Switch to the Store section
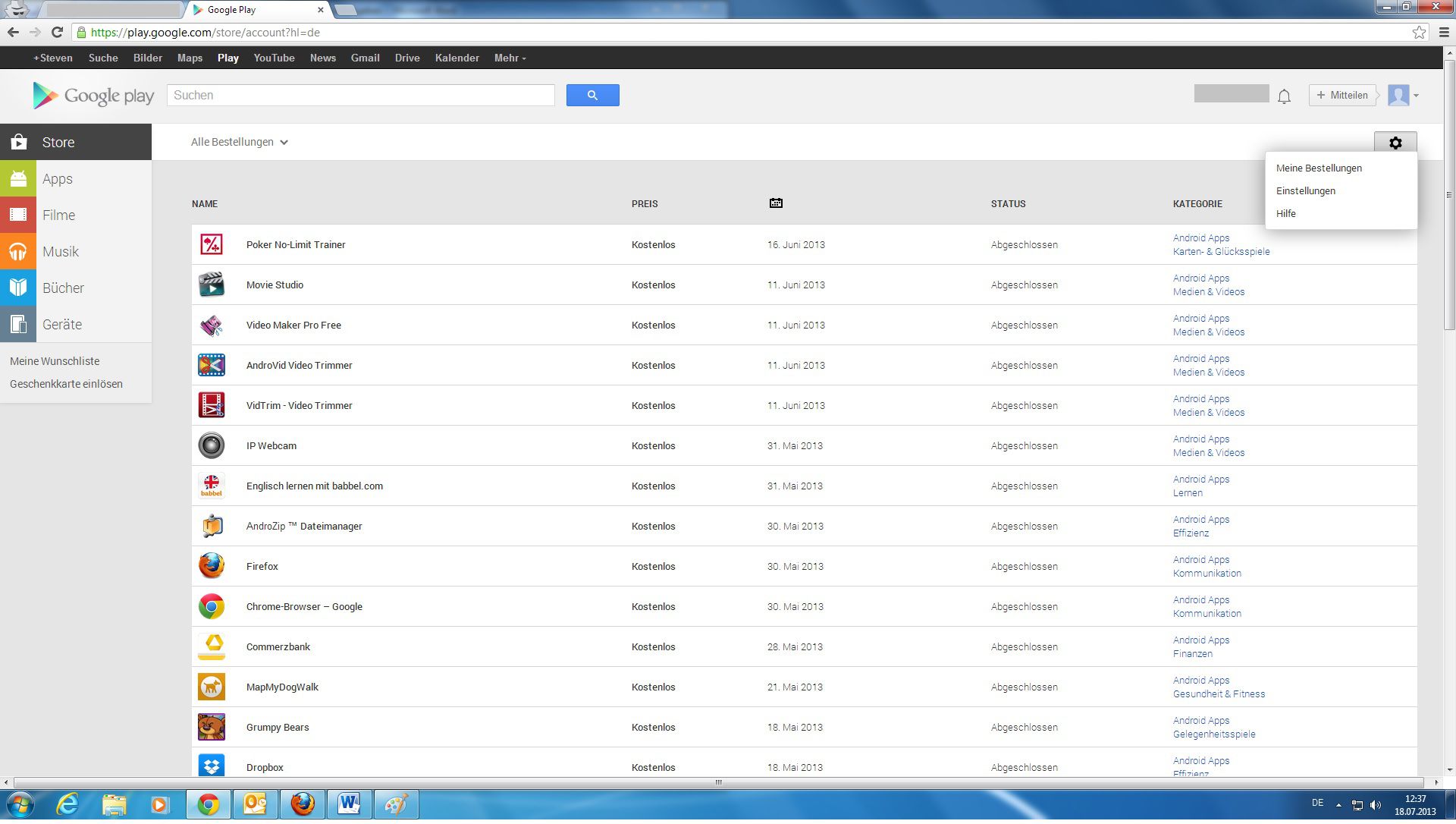The height and width of the screenshot is (824, 1456). click(59, 142)
